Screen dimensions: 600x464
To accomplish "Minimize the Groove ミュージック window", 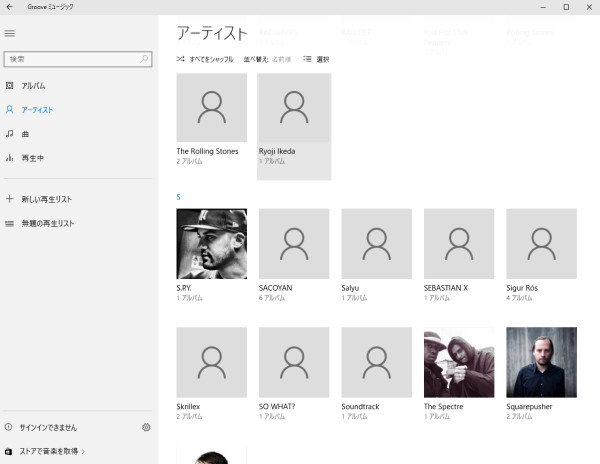I will (543, 7).
